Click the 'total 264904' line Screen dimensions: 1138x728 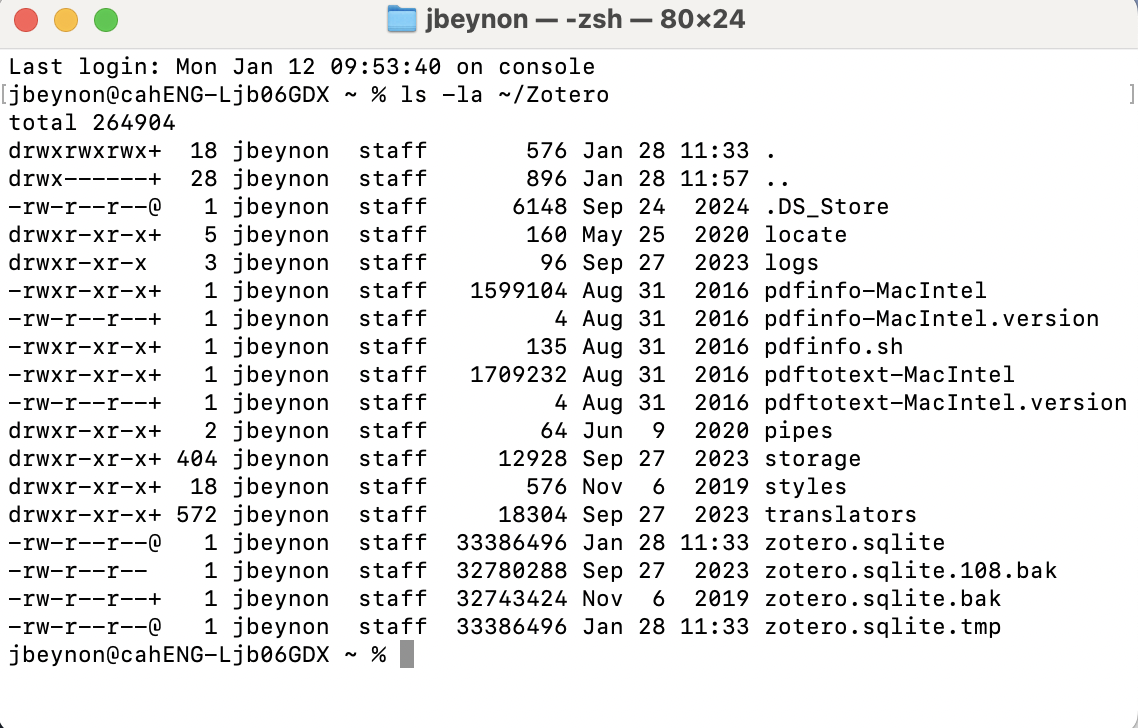point(92,123)
